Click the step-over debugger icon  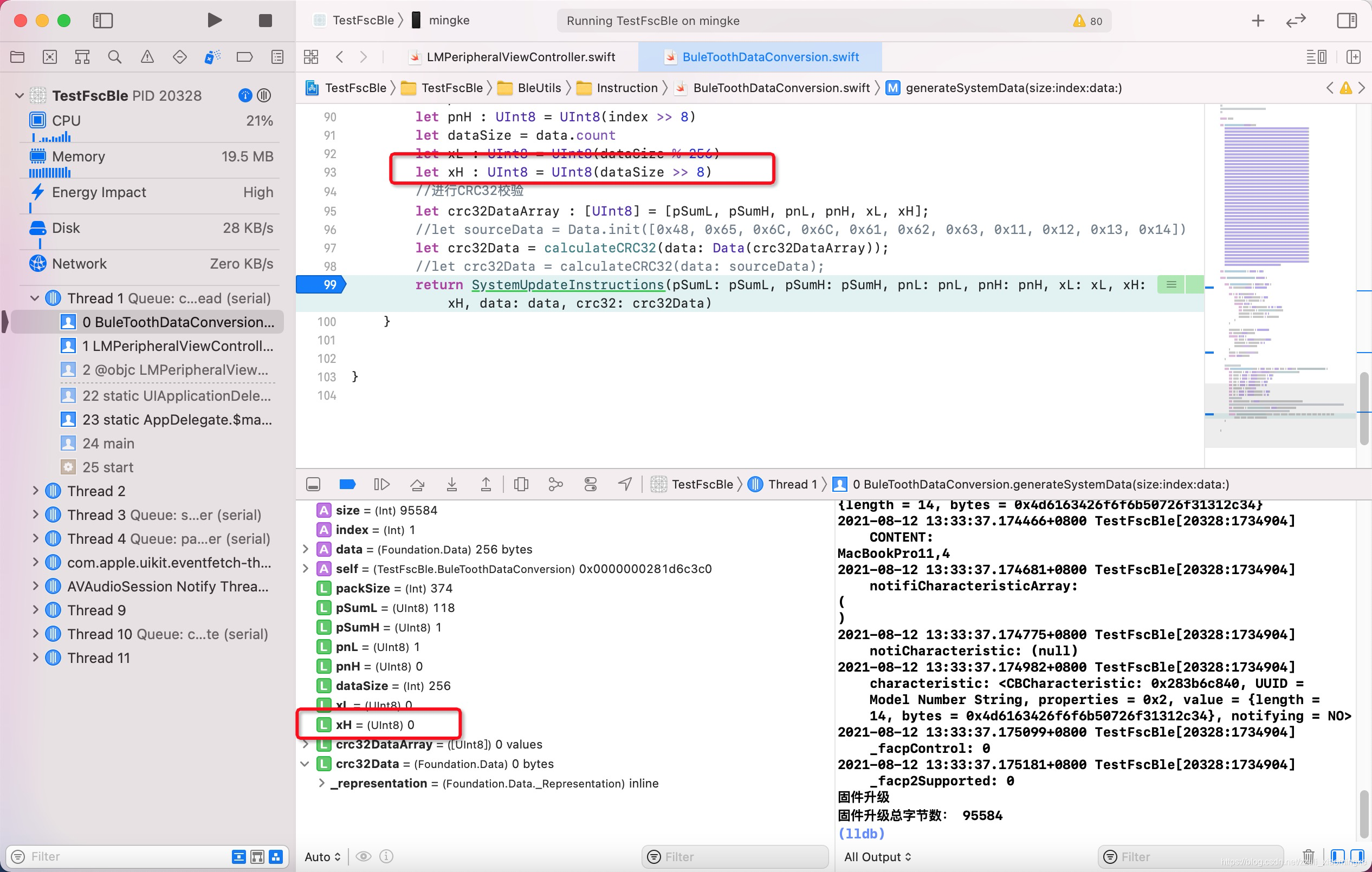pos(417,484)
